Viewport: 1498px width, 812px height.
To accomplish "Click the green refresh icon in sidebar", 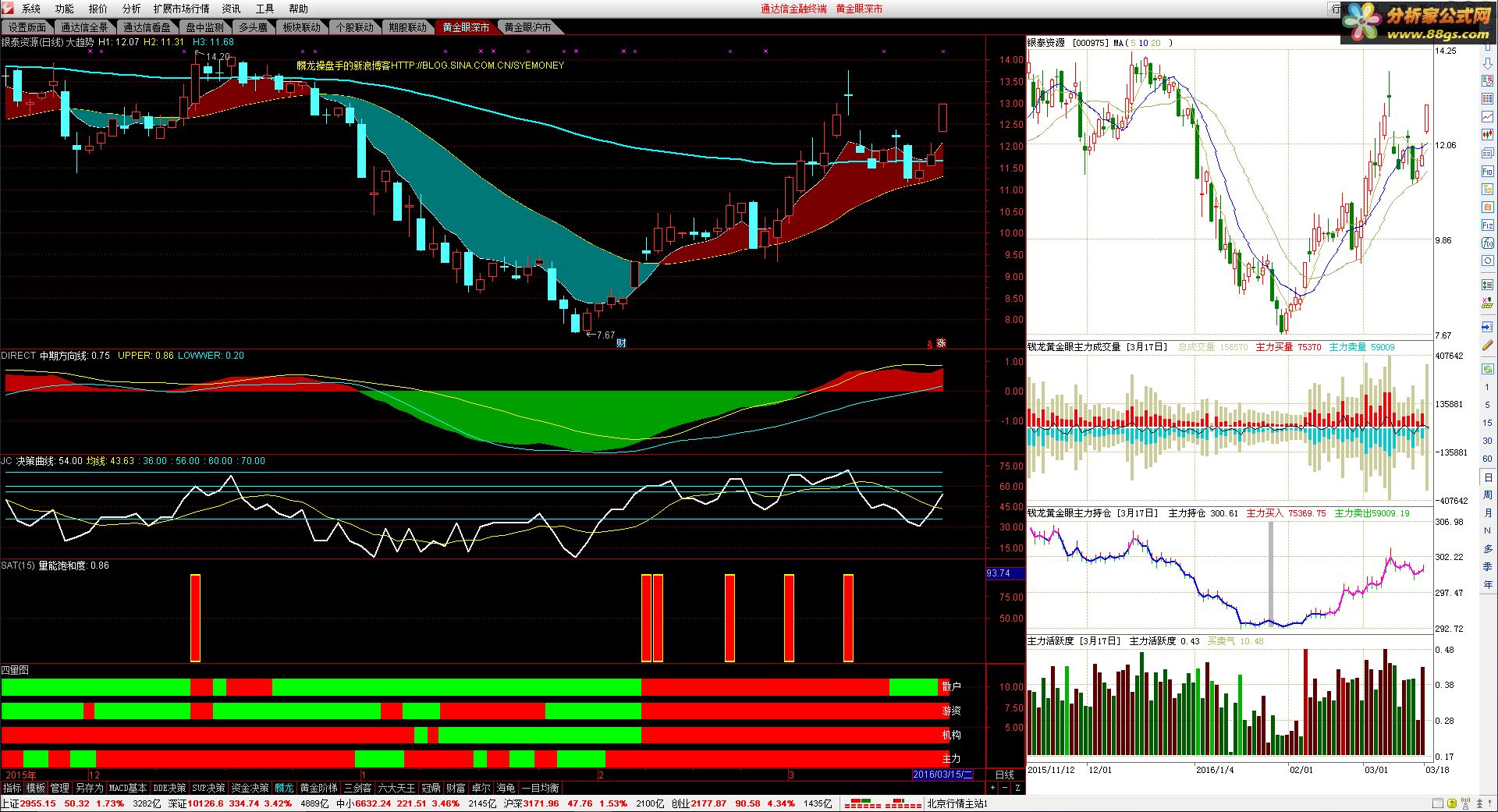I will pos(1487,369).
